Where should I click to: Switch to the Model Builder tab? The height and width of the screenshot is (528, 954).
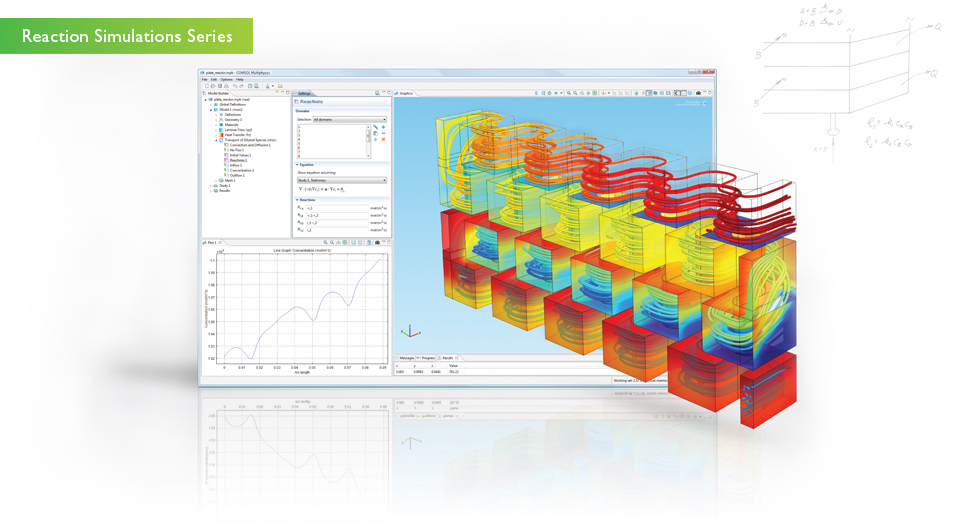coord(216,93)
